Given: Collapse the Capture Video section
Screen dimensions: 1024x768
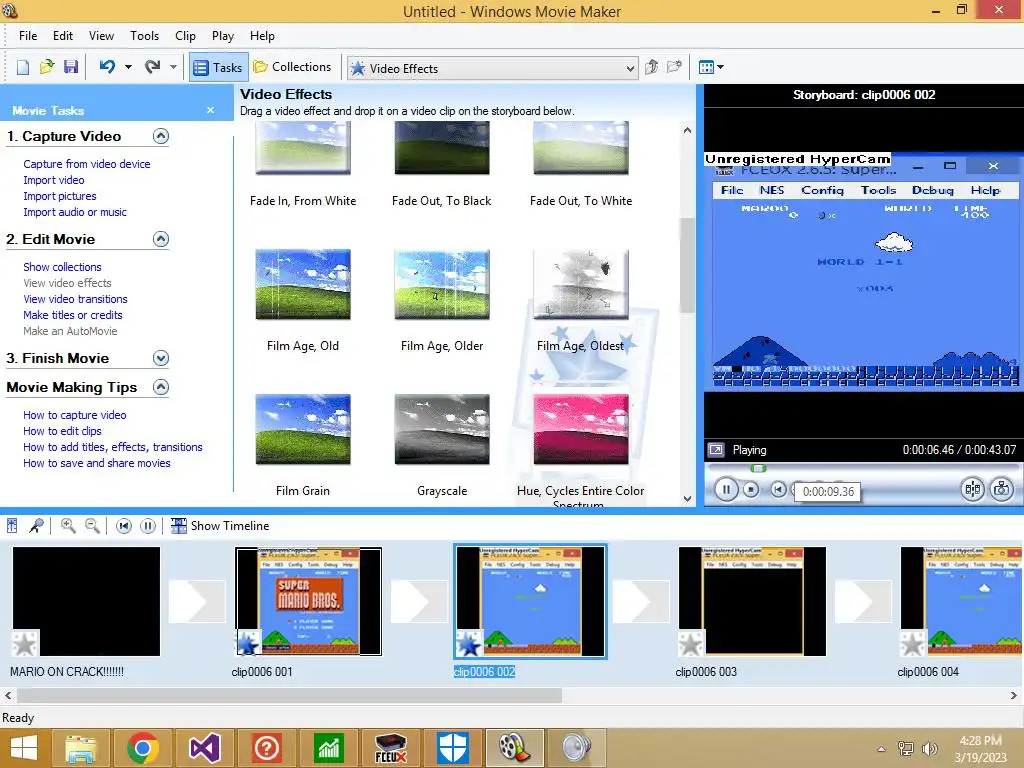Looking at the screenshot, I should 161,136.
